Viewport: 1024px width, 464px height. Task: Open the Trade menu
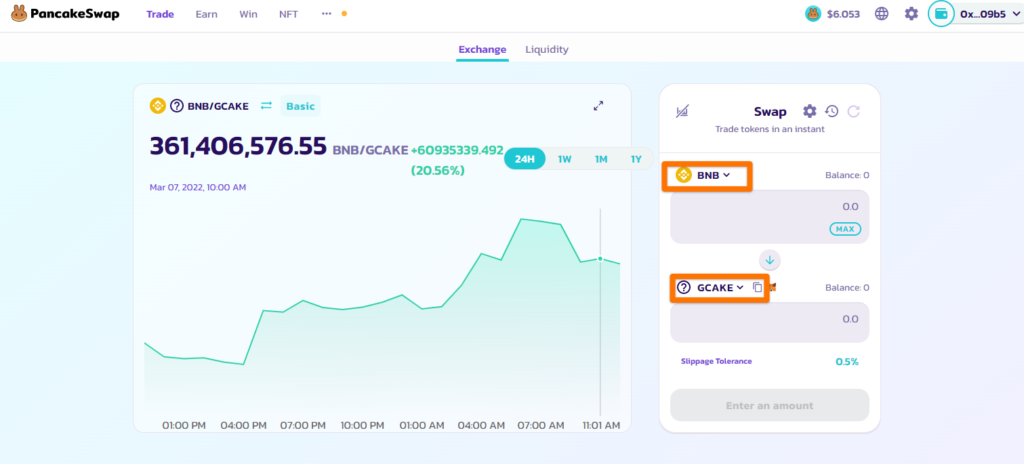160,14
